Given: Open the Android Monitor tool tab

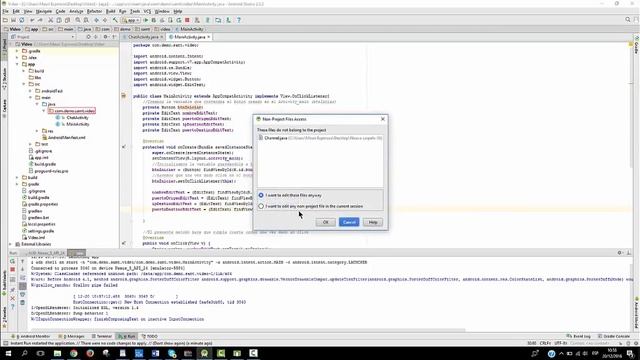Looking at the screenshot, I should (x=31, y=336).
